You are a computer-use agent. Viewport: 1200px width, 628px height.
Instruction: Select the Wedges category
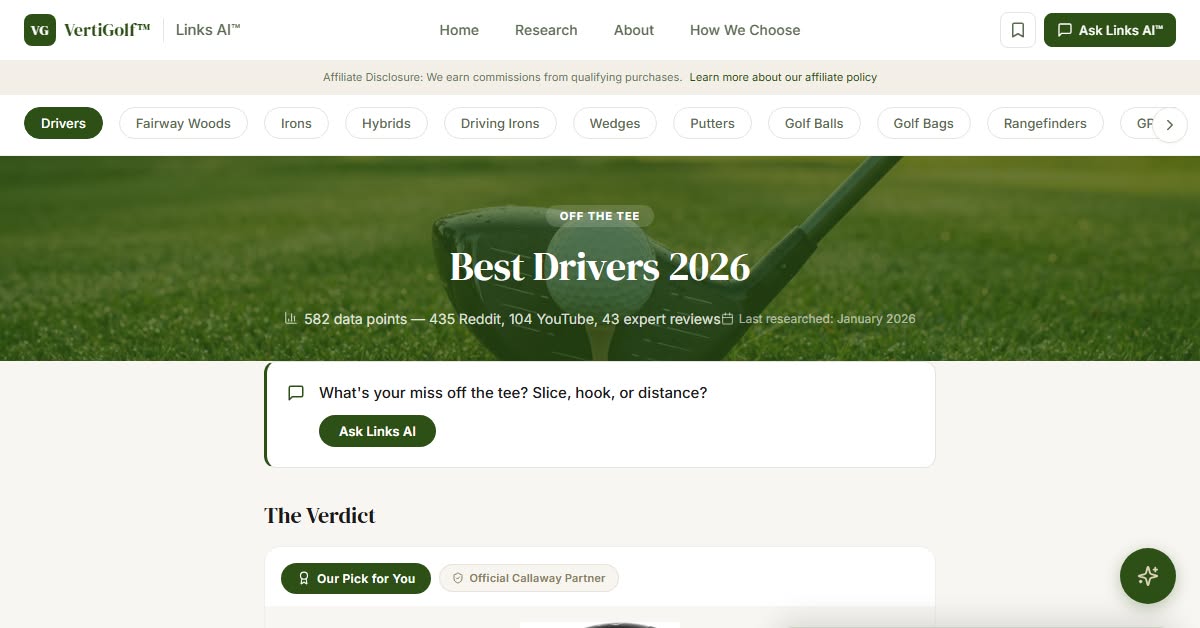[x=615, y=123]
